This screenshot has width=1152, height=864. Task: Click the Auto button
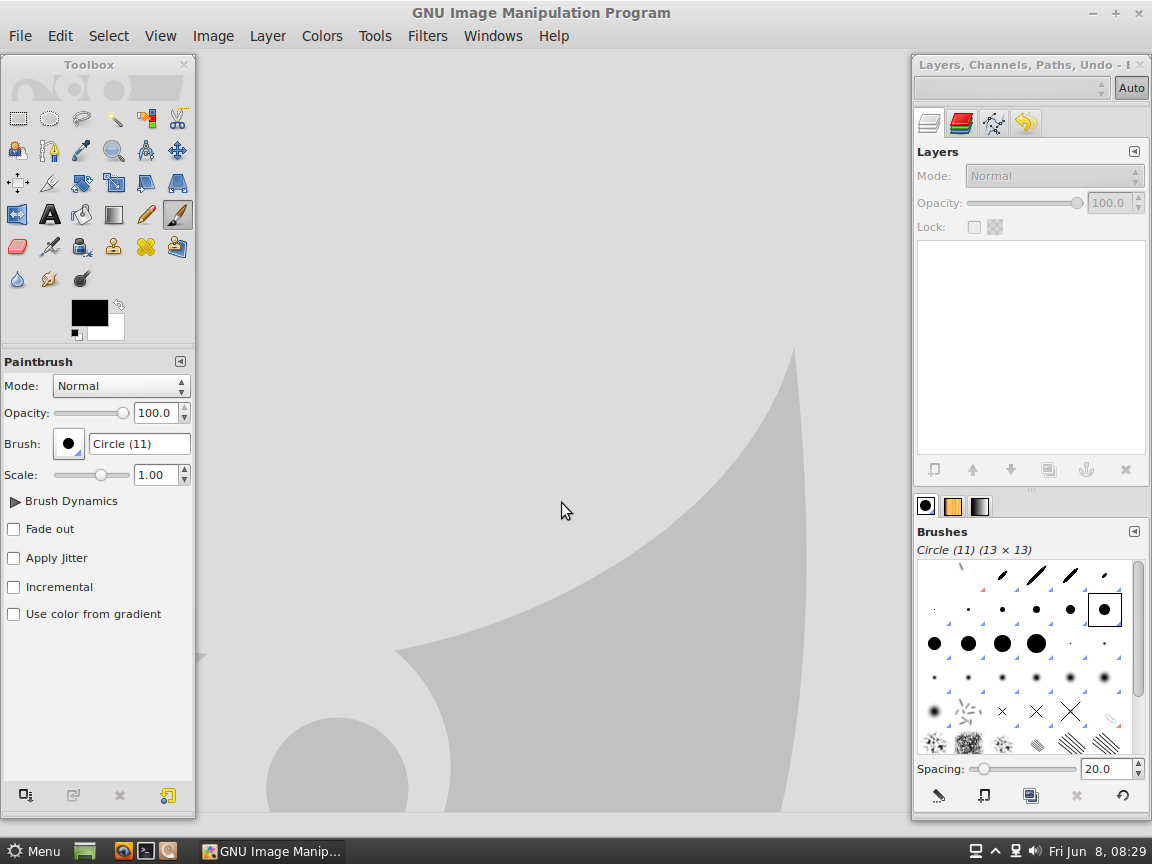click(1131, 88)
